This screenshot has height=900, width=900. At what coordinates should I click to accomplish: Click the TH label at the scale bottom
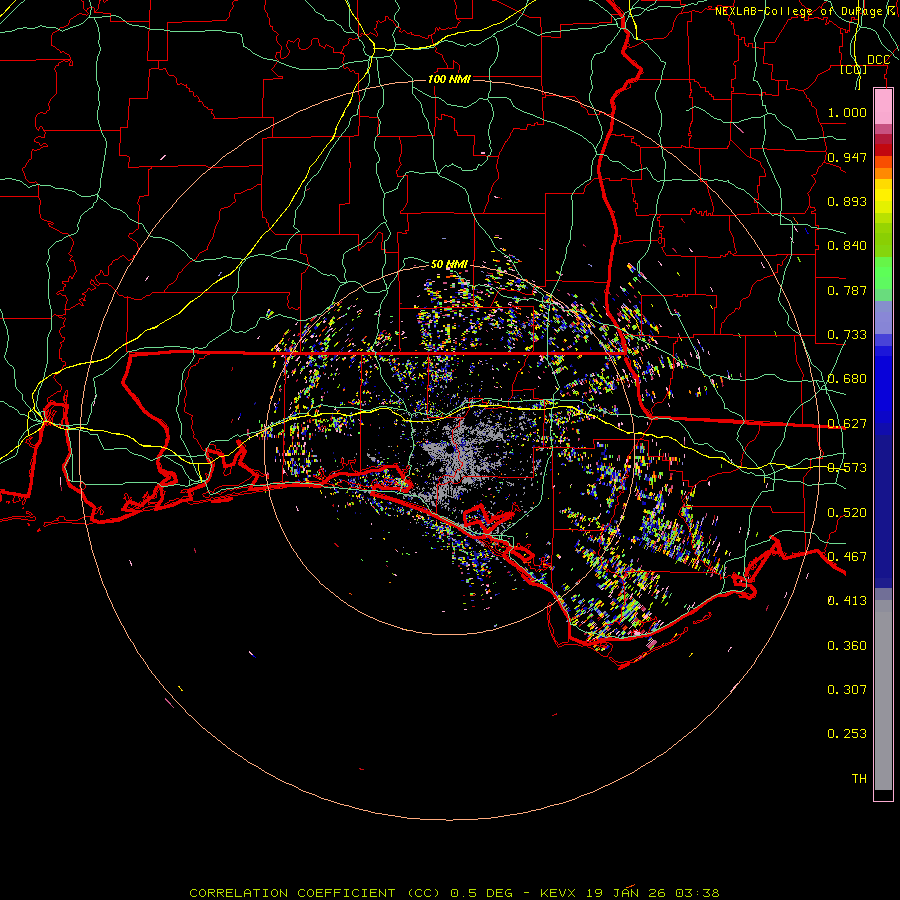(859, 779)
